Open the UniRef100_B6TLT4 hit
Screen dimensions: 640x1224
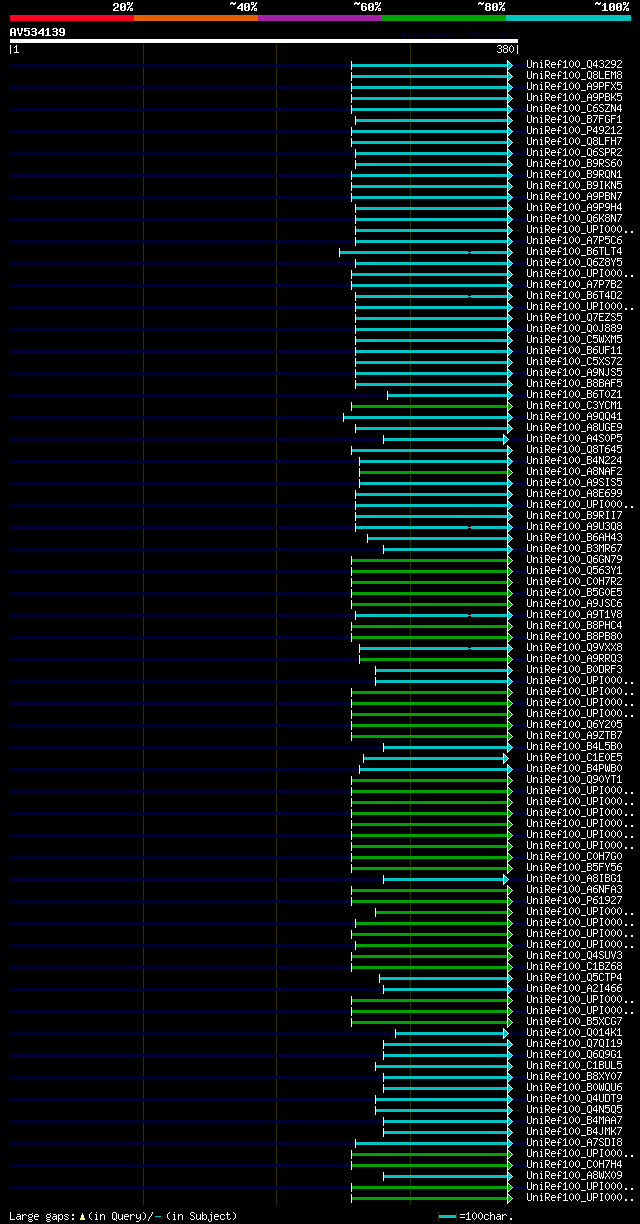click(574, 251)
